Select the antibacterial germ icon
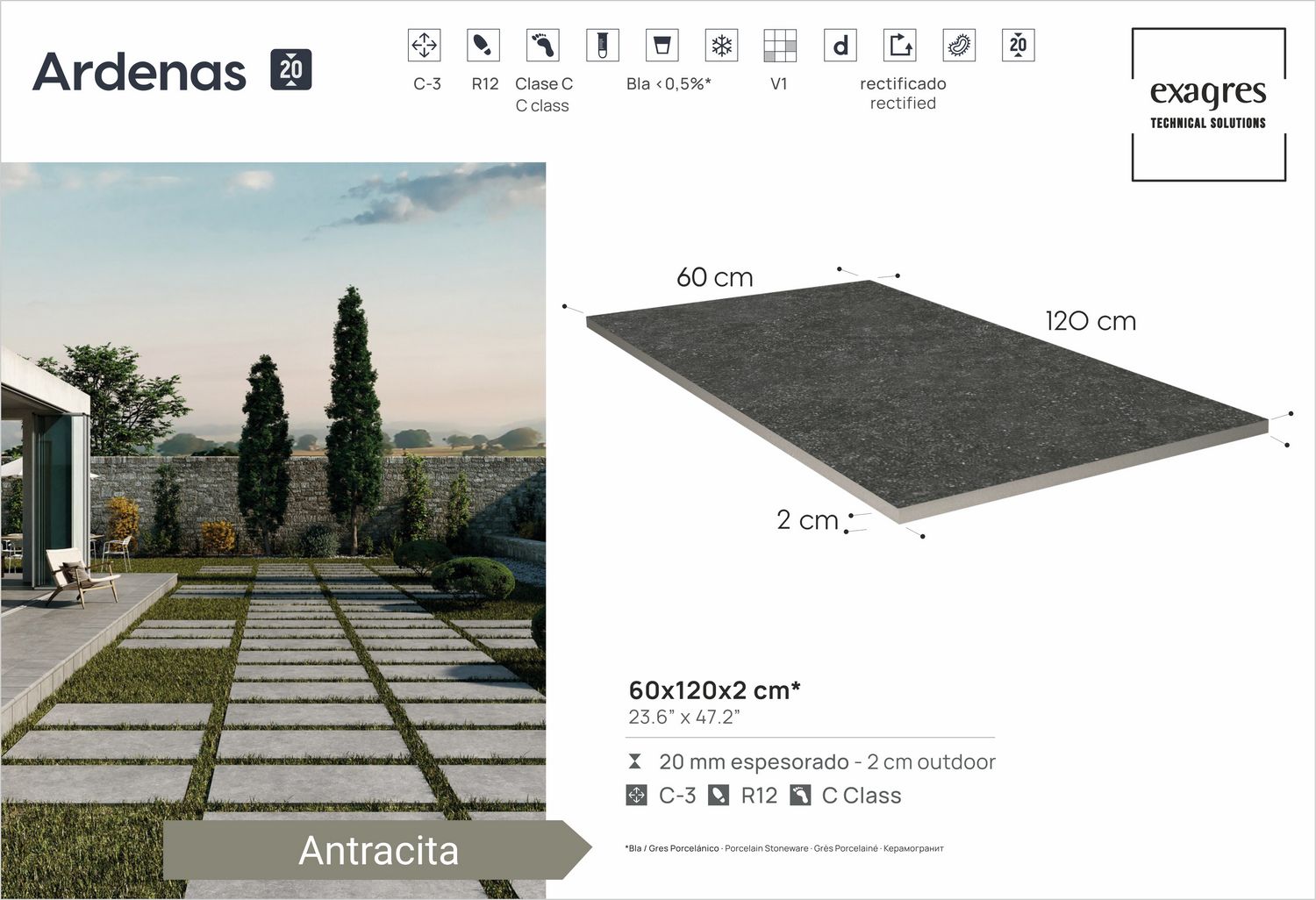 959,44
